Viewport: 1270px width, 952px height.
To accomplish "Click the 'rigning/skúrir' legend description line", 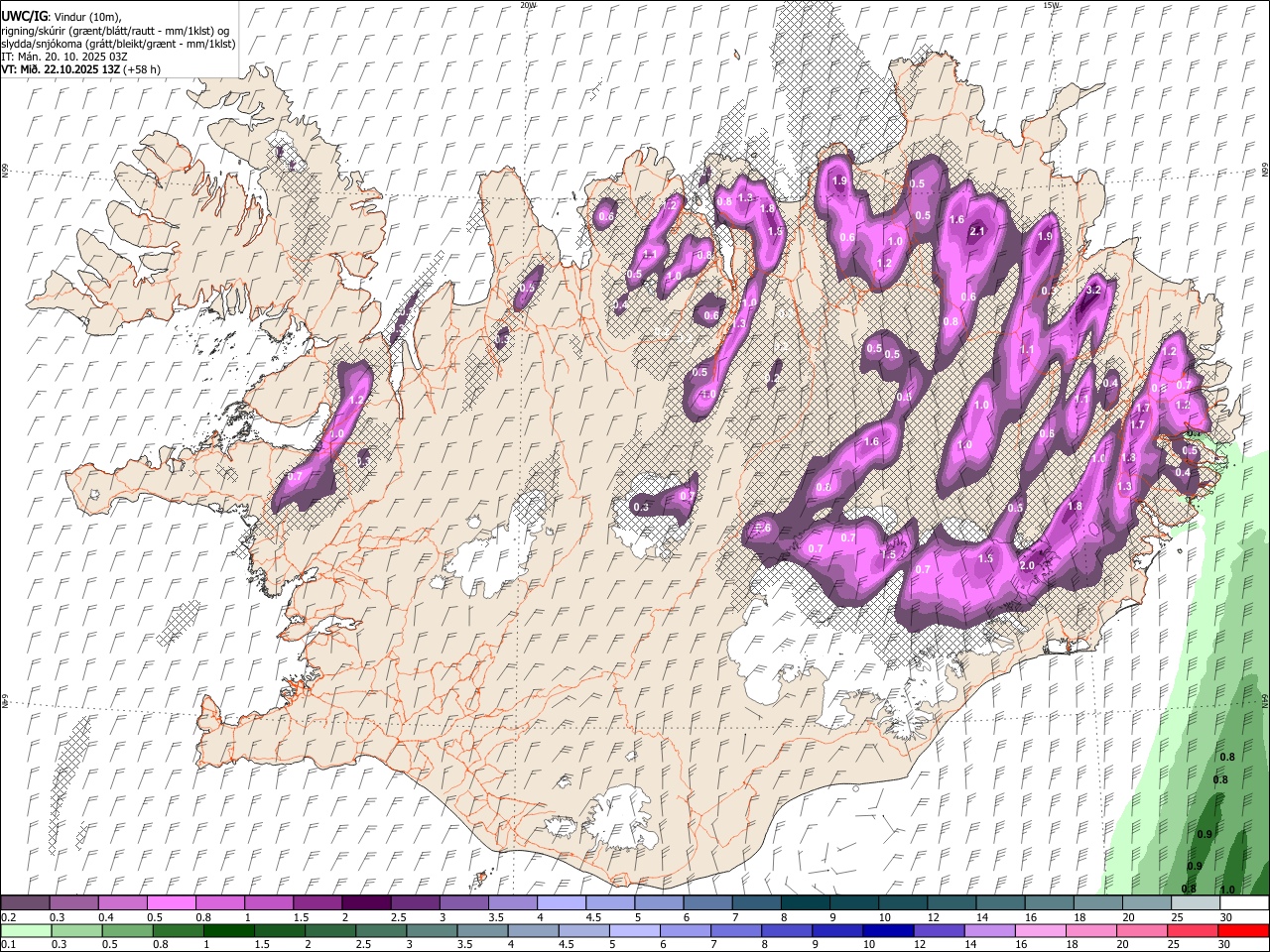I will coord(115,31).
